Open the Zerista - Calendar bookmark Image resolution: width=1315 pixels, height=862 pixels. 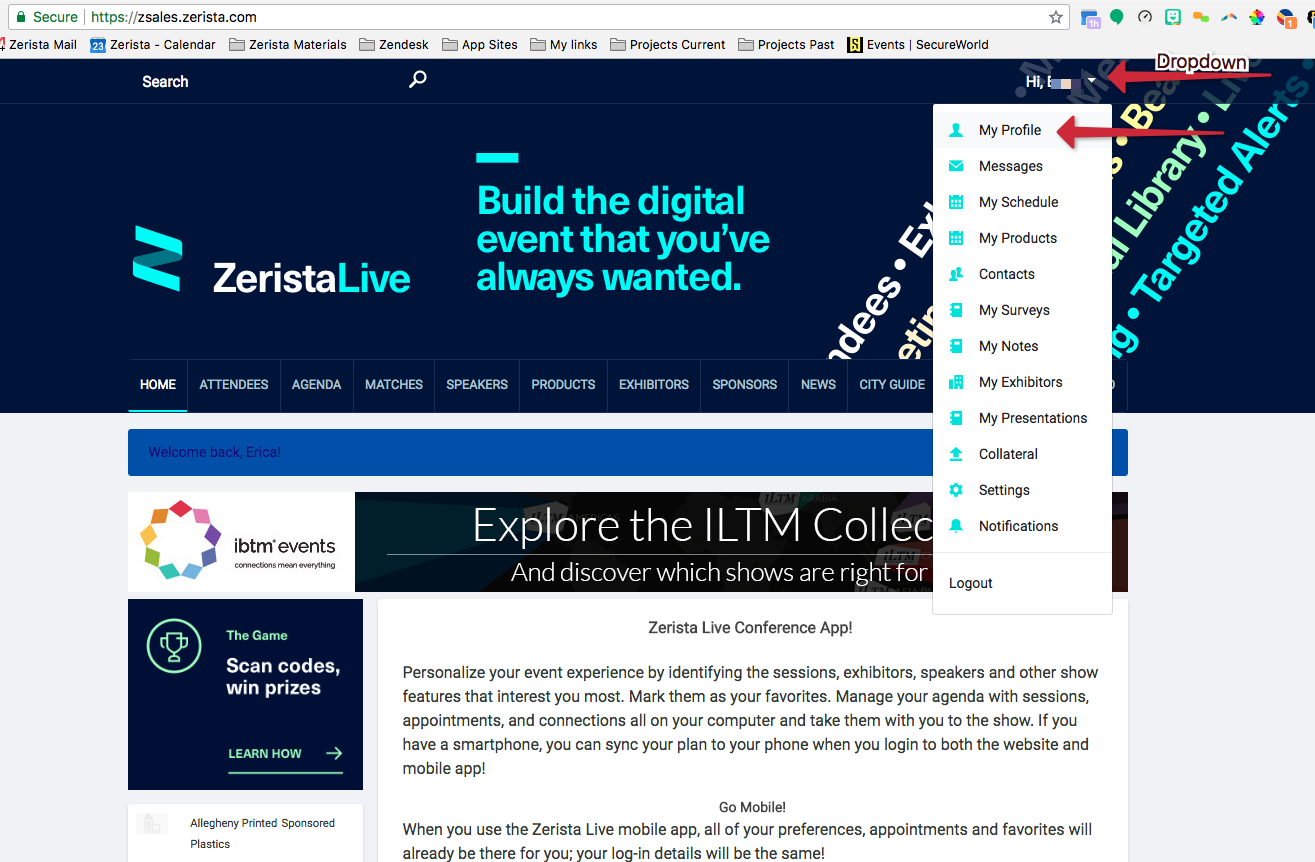point(153,45)
